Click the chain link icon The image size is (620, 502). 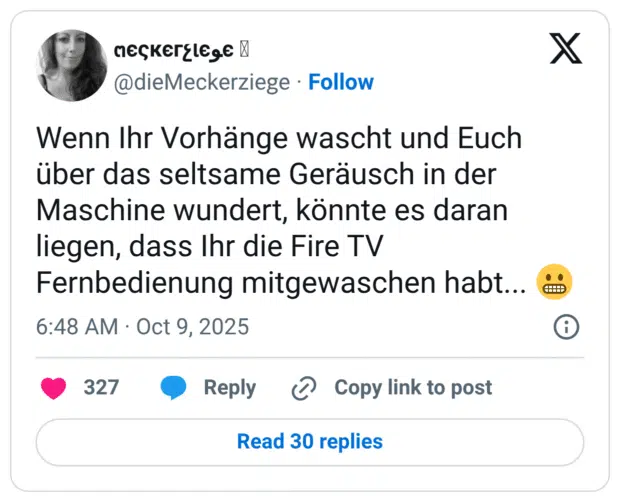(x=304, y=388)
